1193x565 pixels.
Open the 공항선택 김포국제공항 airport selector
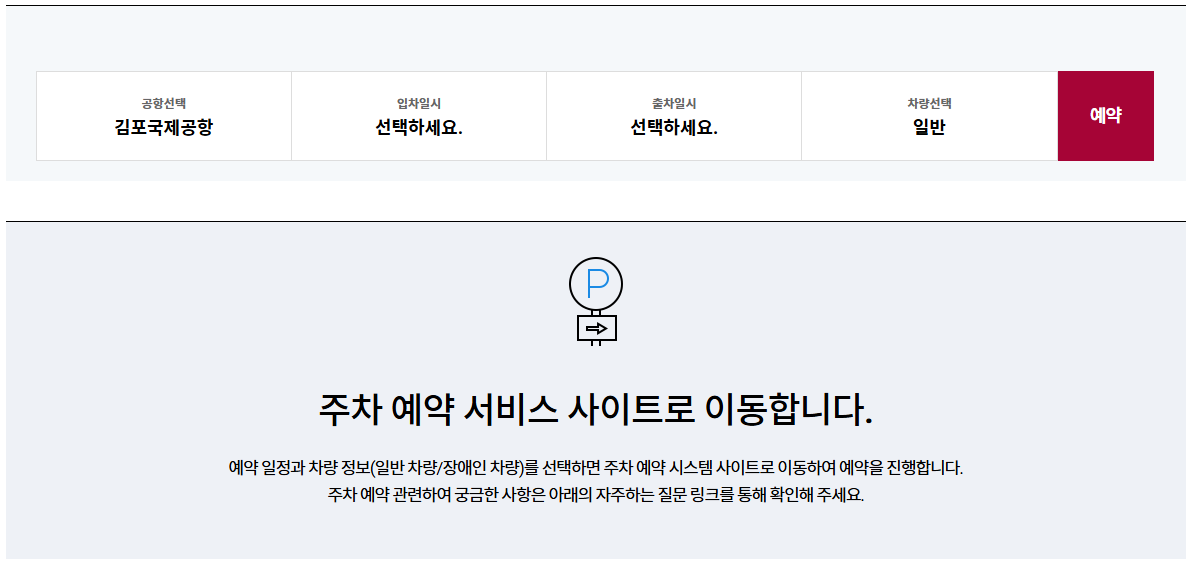point(164,116)
